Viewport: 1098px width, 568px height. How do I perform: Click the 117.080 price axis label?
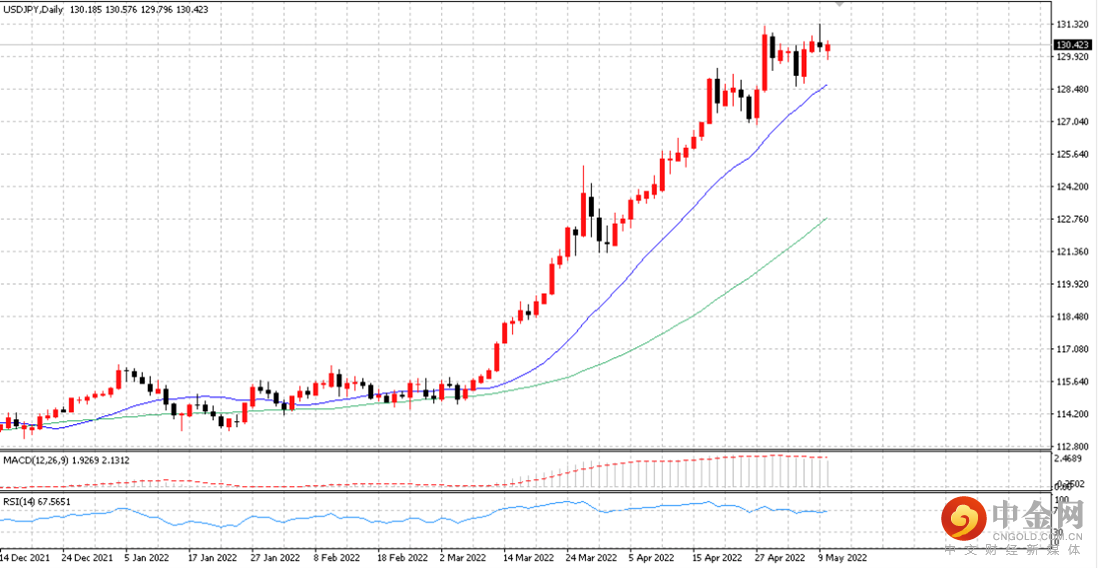[1071, 349]
